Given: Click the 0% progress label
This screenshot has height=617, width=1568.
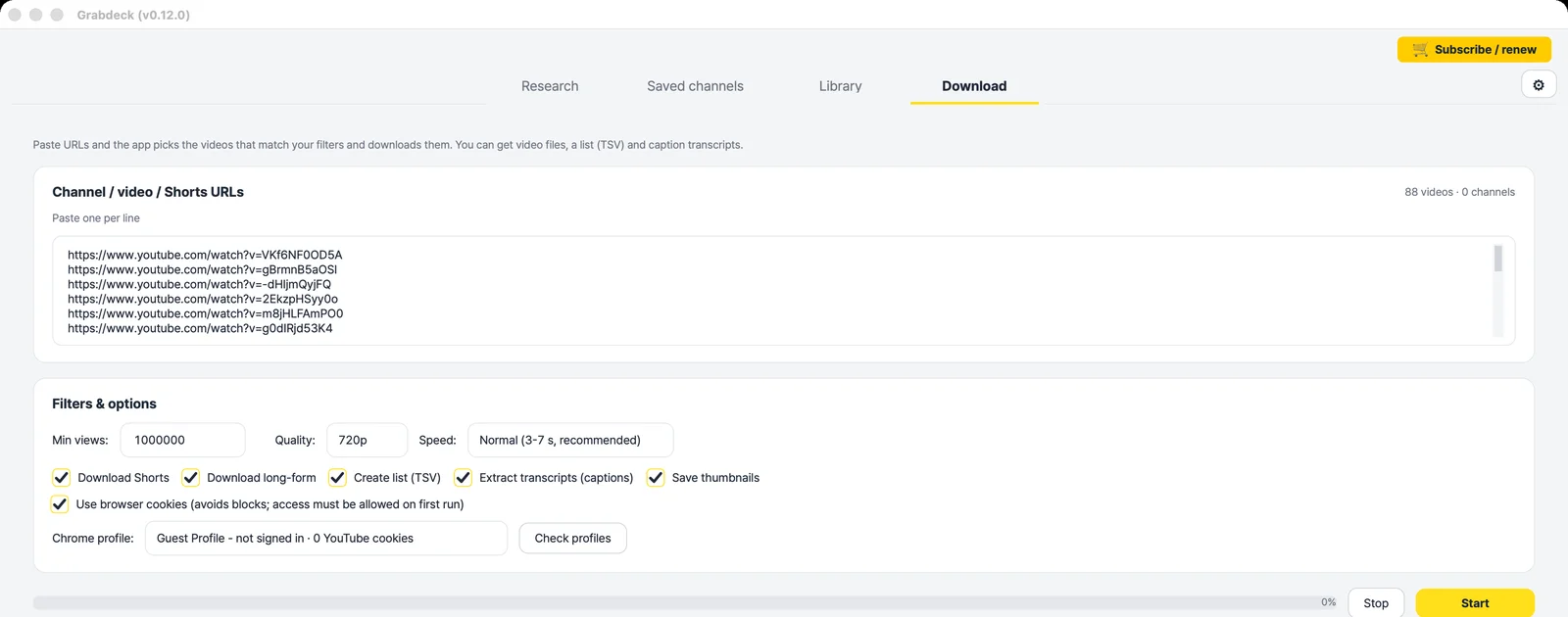Looking at the screenshot, I should (1328, 602).
